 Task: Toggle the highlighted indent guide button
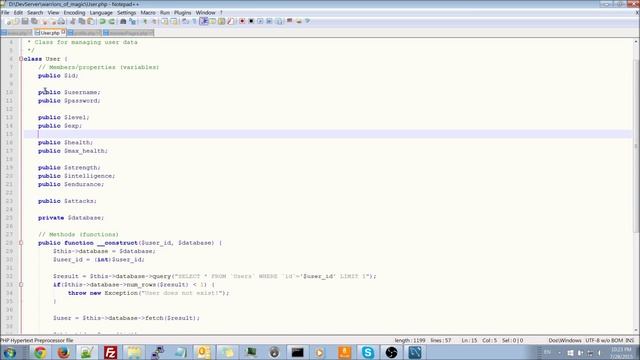pyautogui.click(x=204, y=21)
